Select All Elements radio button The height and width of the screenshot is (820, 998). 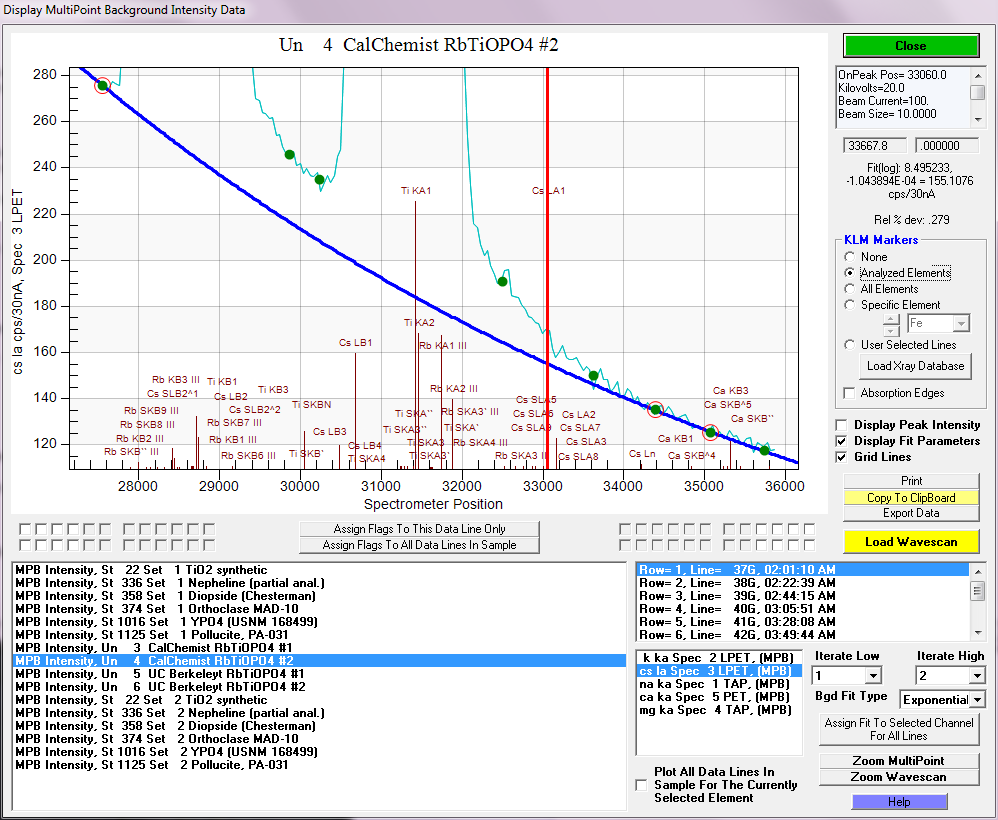point(851,289)
